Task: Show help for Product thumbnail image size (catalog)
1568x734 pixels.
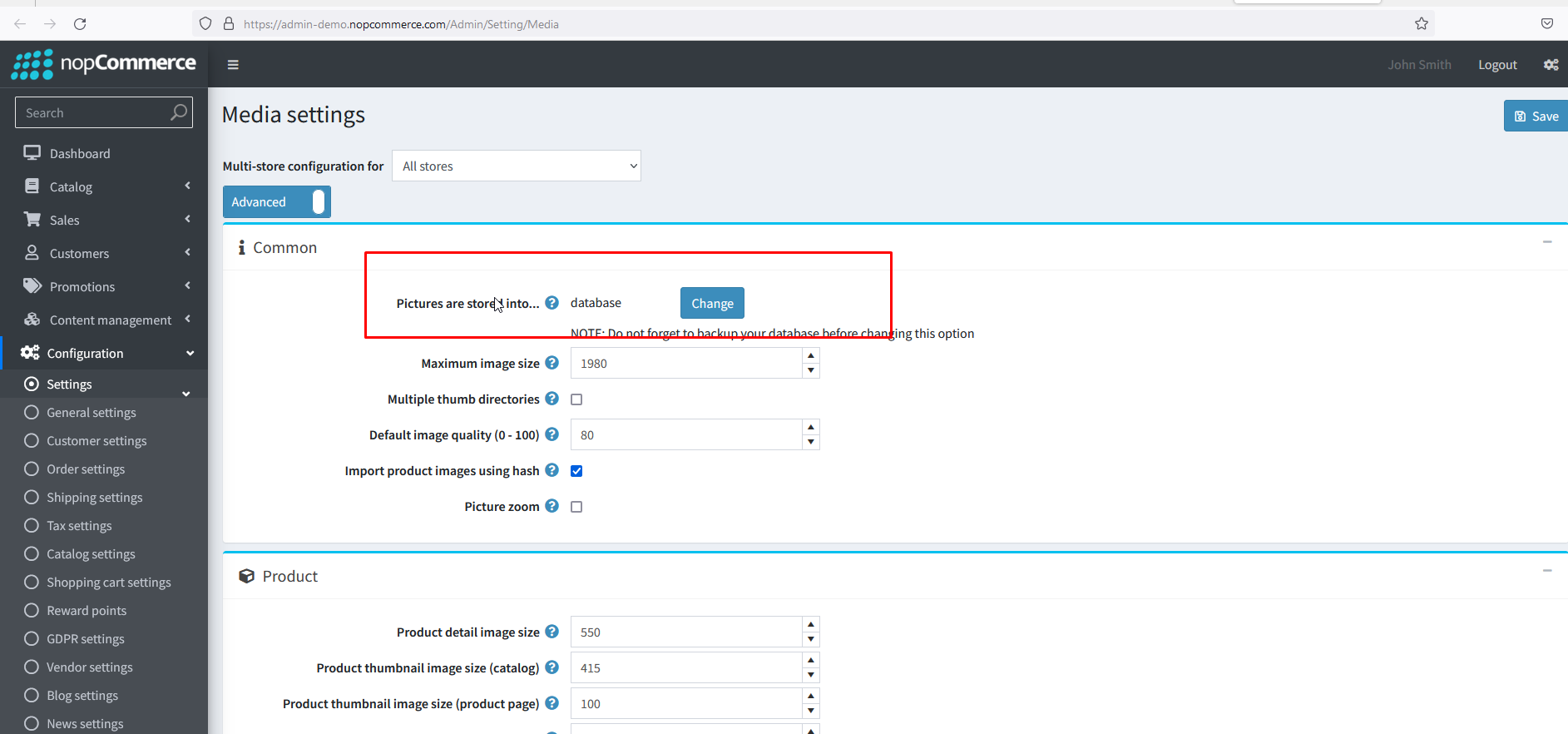Action: click(x=552, y=667)
